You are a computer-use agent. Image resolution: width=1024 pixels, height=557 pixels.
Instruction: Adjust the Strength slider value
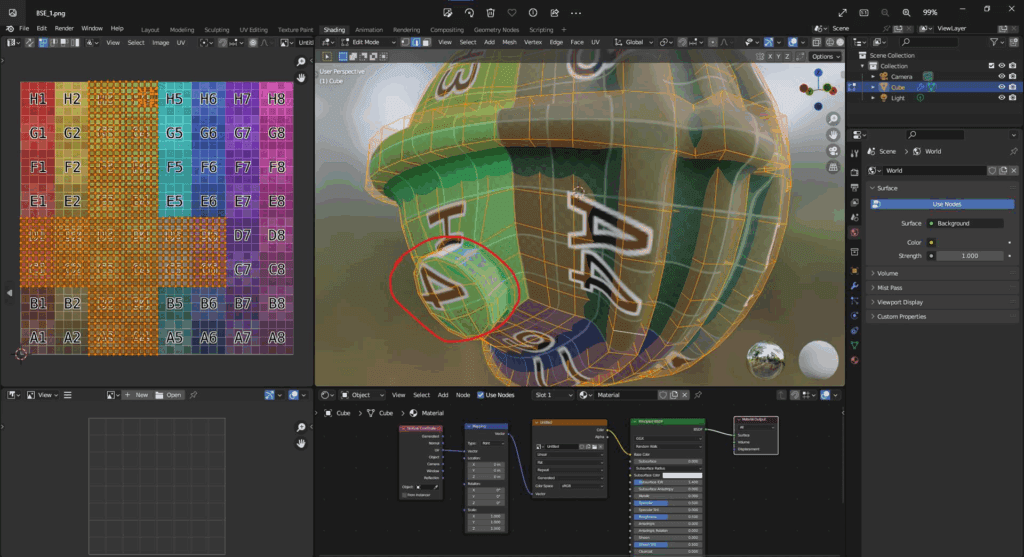pyautogui.click(x=970, y=256)
